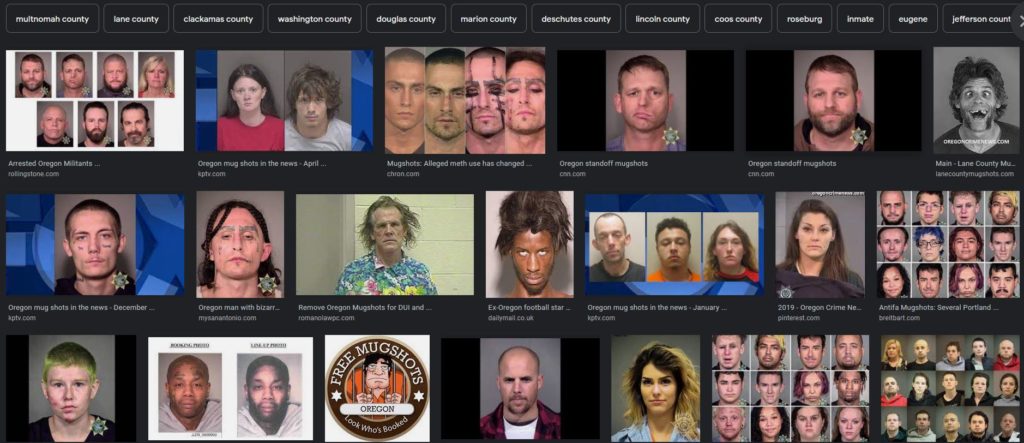1024x443 pixels.
Task: Open the chron.com source link
Action: pos(402,174)
